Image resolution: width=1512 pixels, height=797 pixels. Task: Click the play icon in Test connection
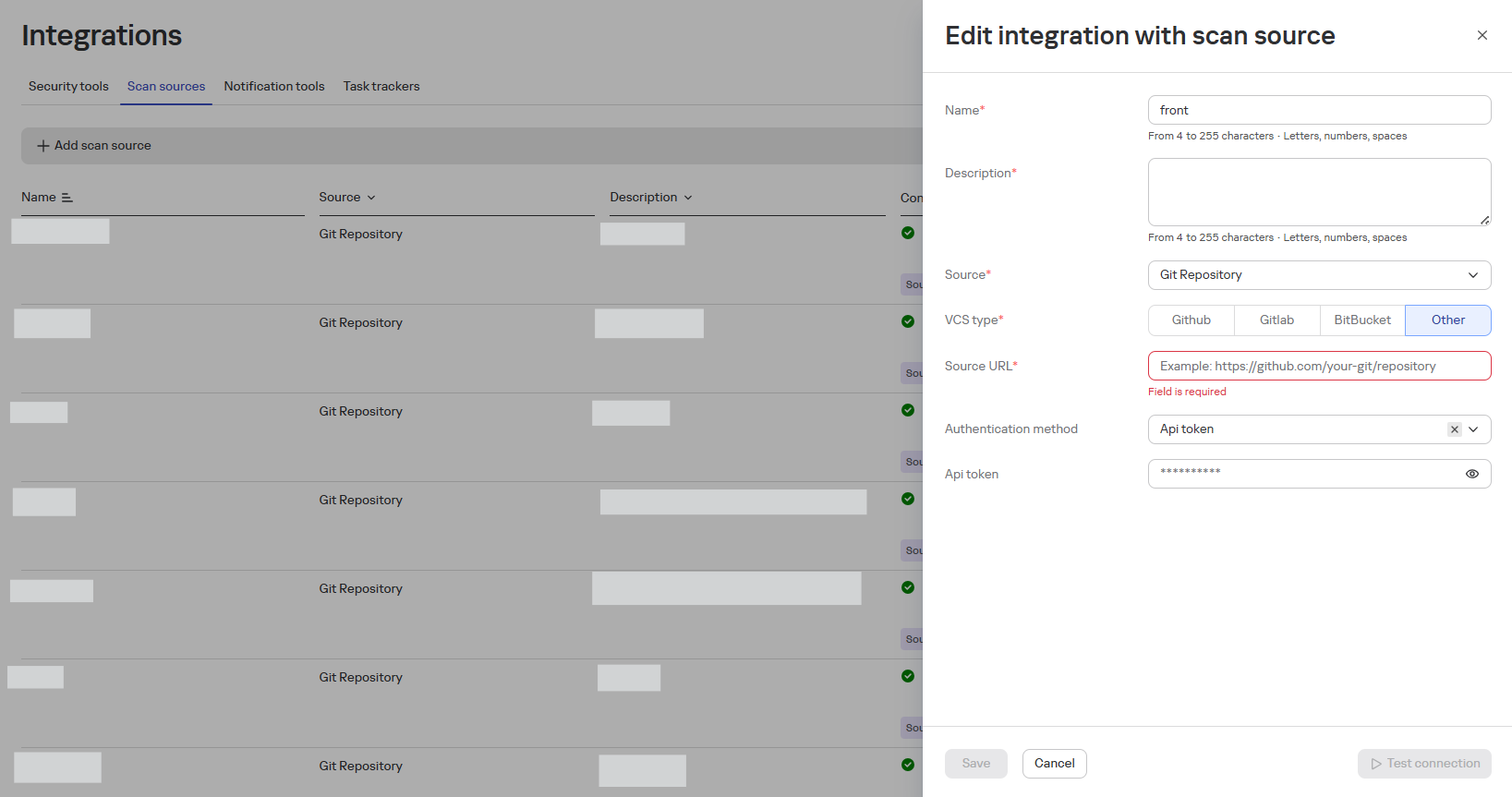click(x=1375, y=764)
